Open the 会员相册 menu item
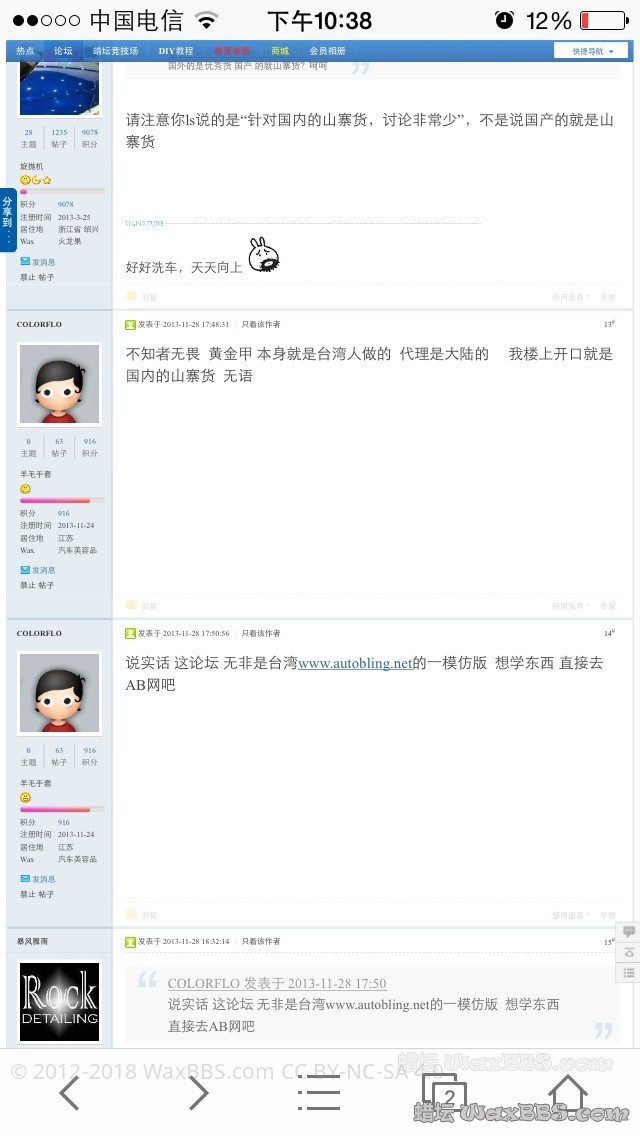 pyautogui.click(x=328, y=51)
